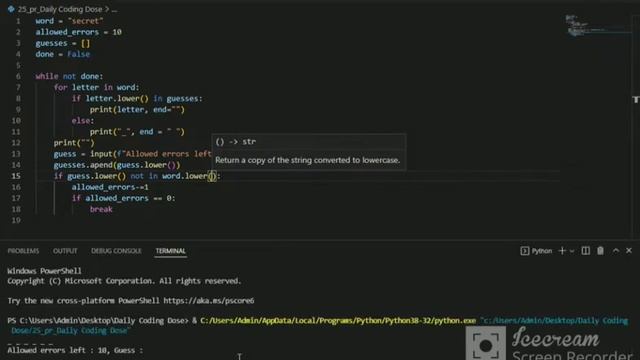
Task: Kill terminal with trash icon
Action: [600, 251]
